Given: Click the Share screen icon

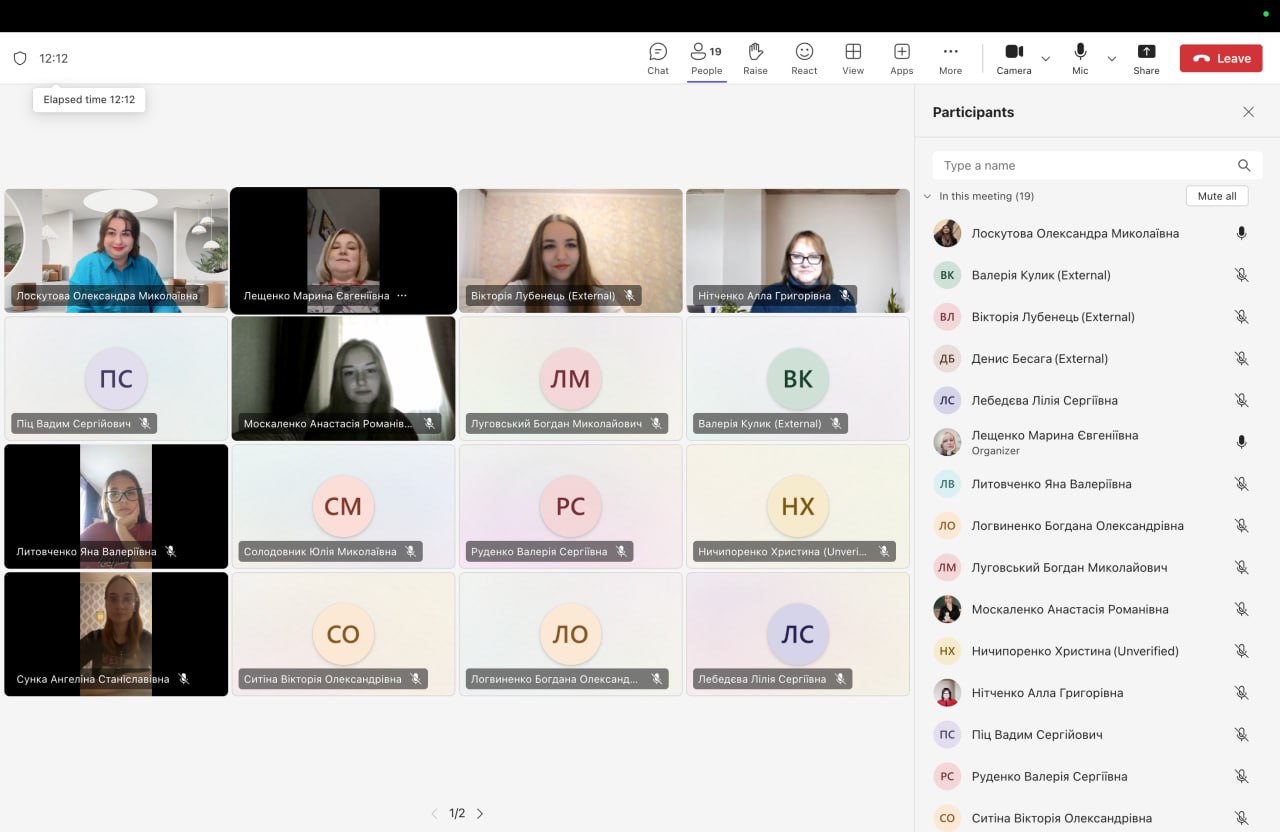Looking at the screenshot, I should click(1146, 58).
